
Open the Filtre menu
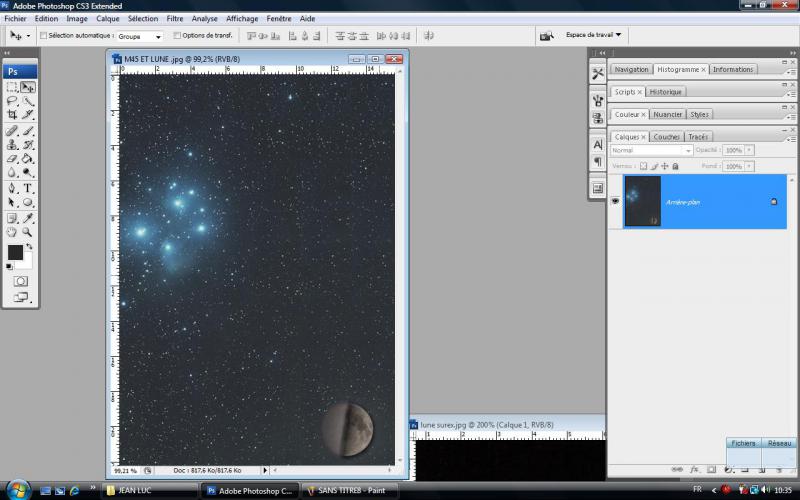pos(174,18)
